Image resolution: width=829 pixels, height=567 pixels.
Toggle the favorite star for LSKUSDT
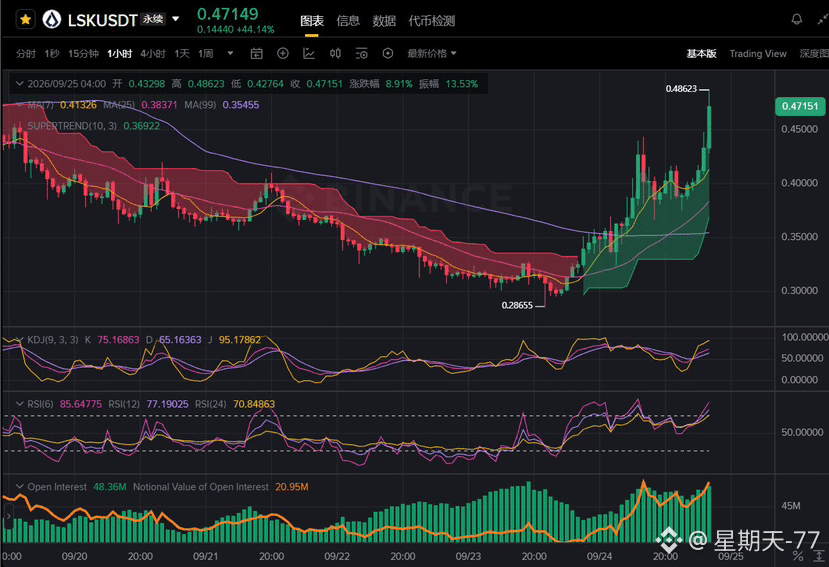(25, 20)
